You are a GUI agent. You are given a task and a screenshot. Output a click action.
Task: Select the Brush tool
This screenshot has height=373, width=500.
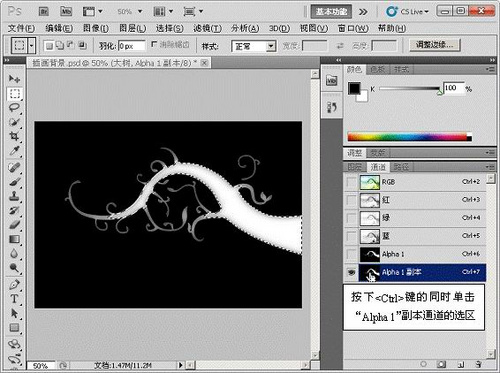coord(14,182)
